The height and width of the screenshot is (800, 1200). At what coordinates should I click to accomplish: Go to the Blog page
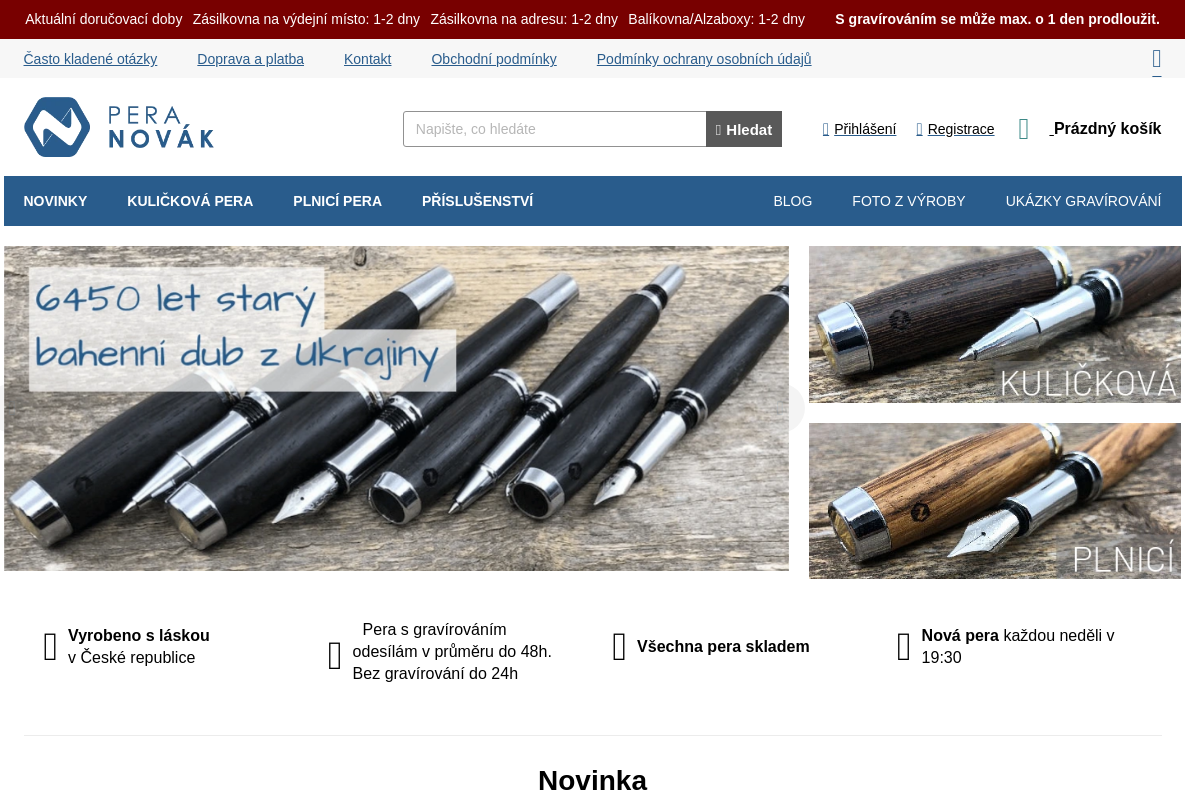793,201
